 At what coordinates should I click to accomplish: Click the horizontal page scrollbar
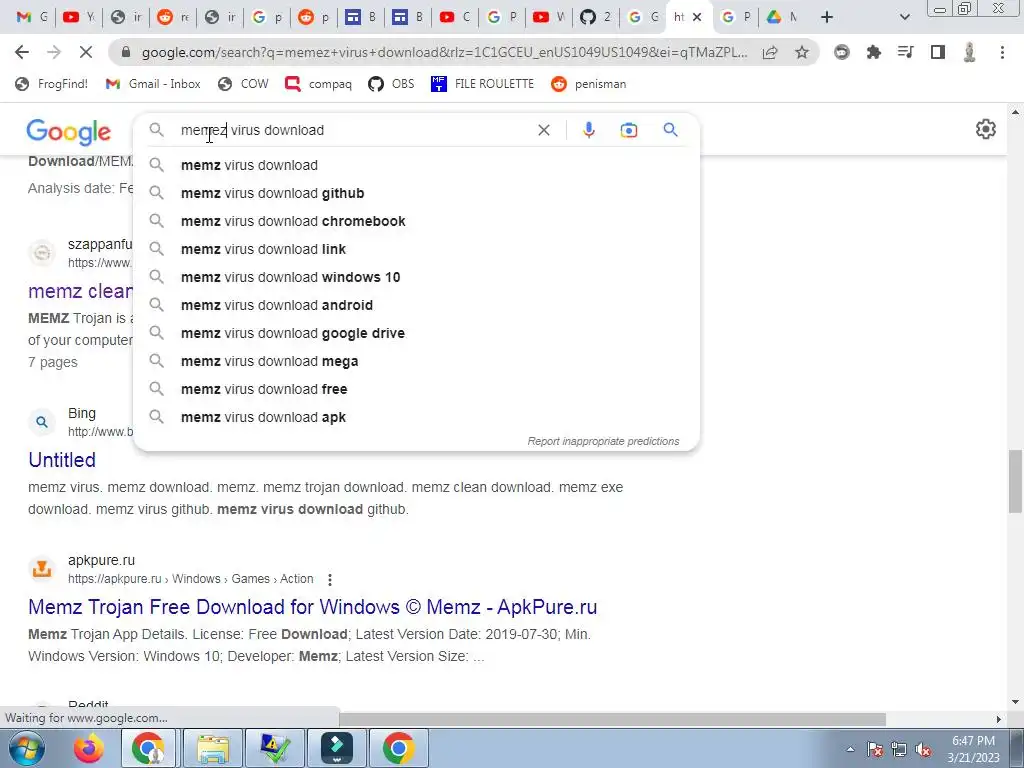tap(612, 719)
